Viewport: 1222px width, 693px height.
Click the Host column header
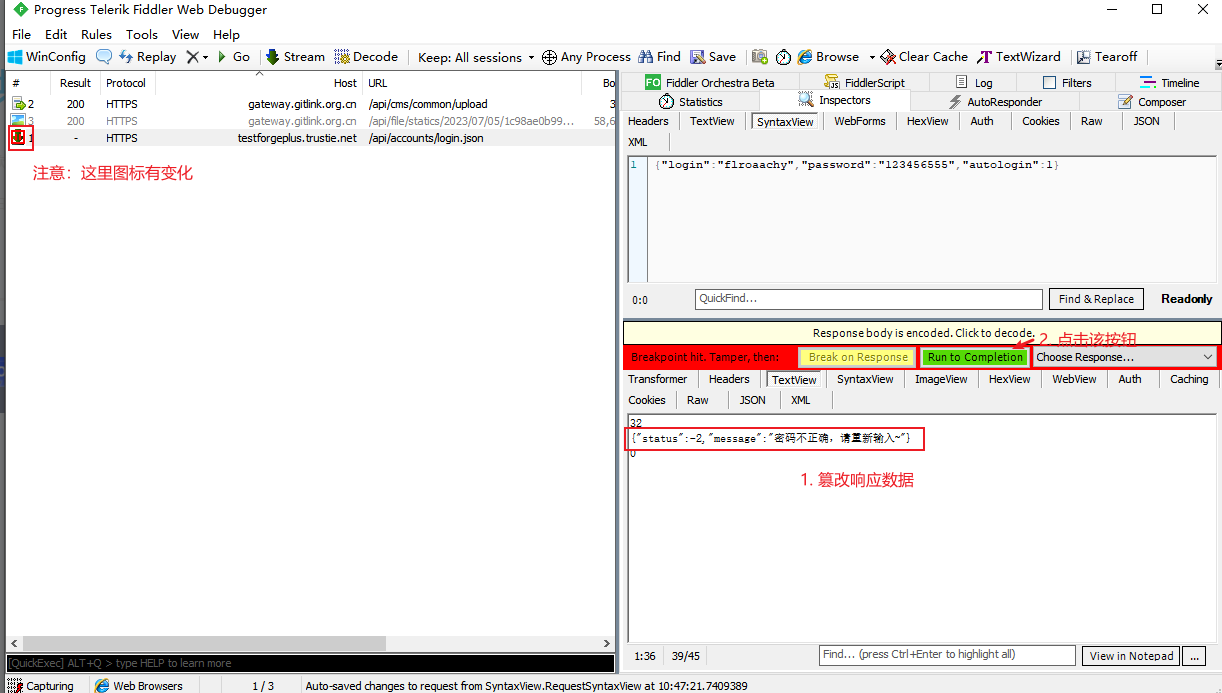258,83
